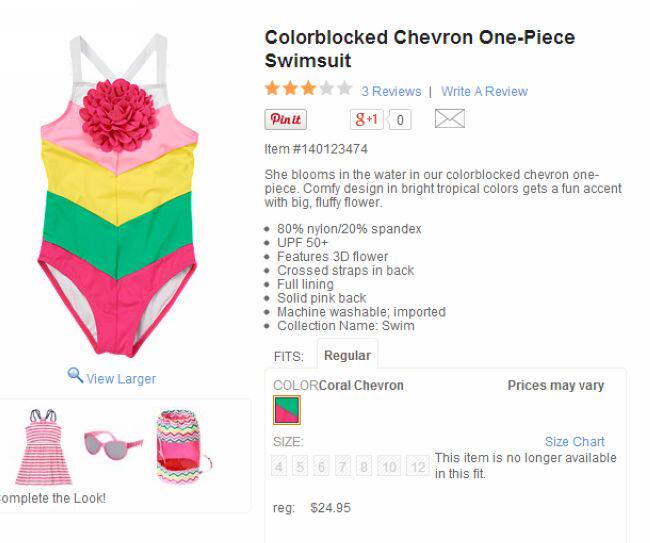
Task: Click the Google +1 count bubble
Action: [x=399, y=120]
